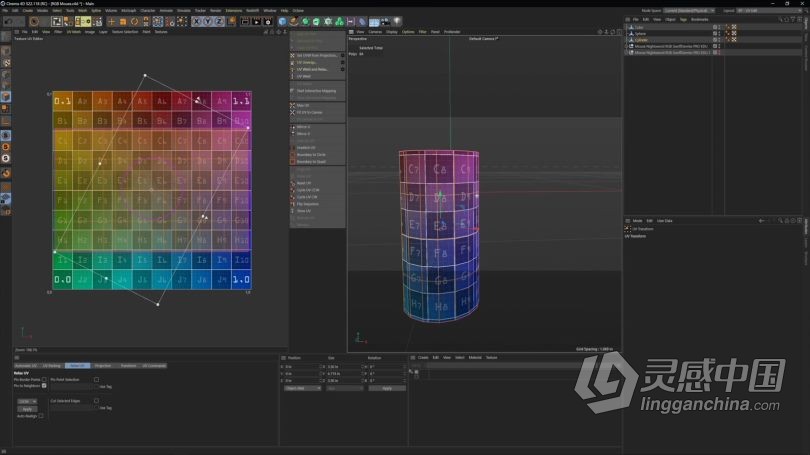Open Edit Render Settings icon
Screen dimensions: 810x455
click(x=268, y=22)
